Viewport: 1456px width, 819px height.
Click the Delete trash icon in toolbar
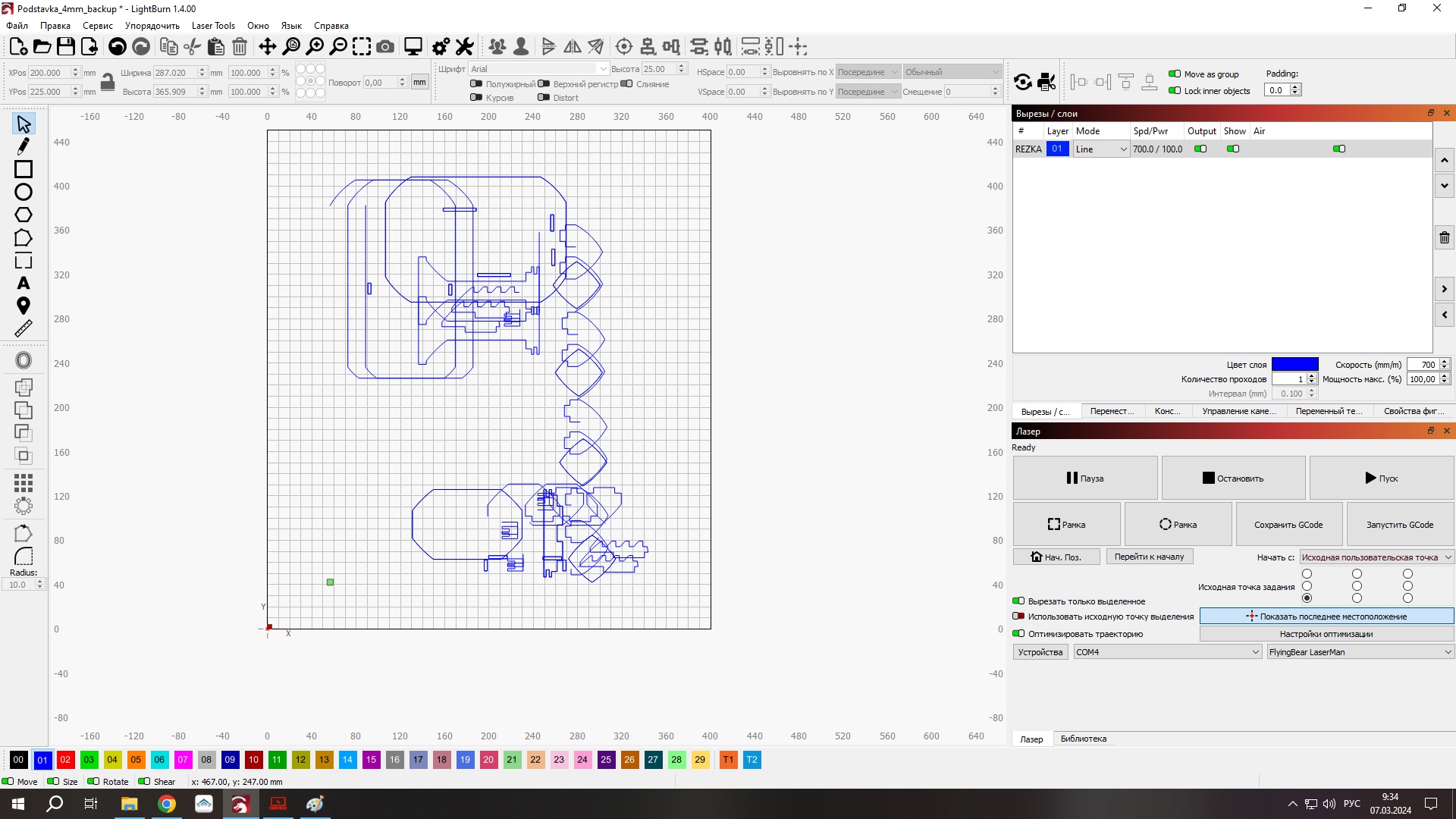(240, 47)
